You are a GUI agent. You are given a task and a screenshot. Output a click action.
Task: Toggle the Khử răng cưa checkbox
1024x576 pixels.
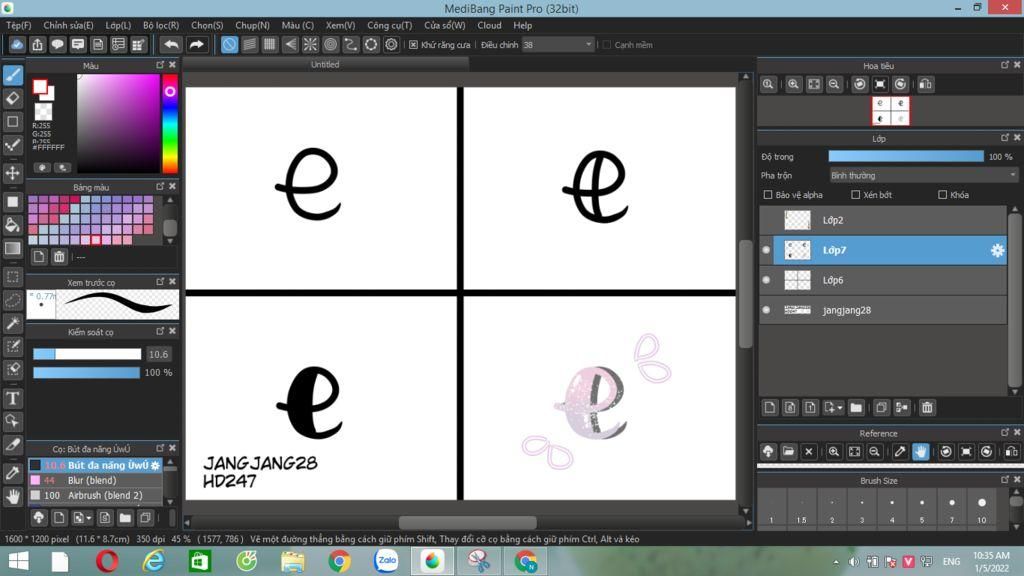tap(413, 44)
